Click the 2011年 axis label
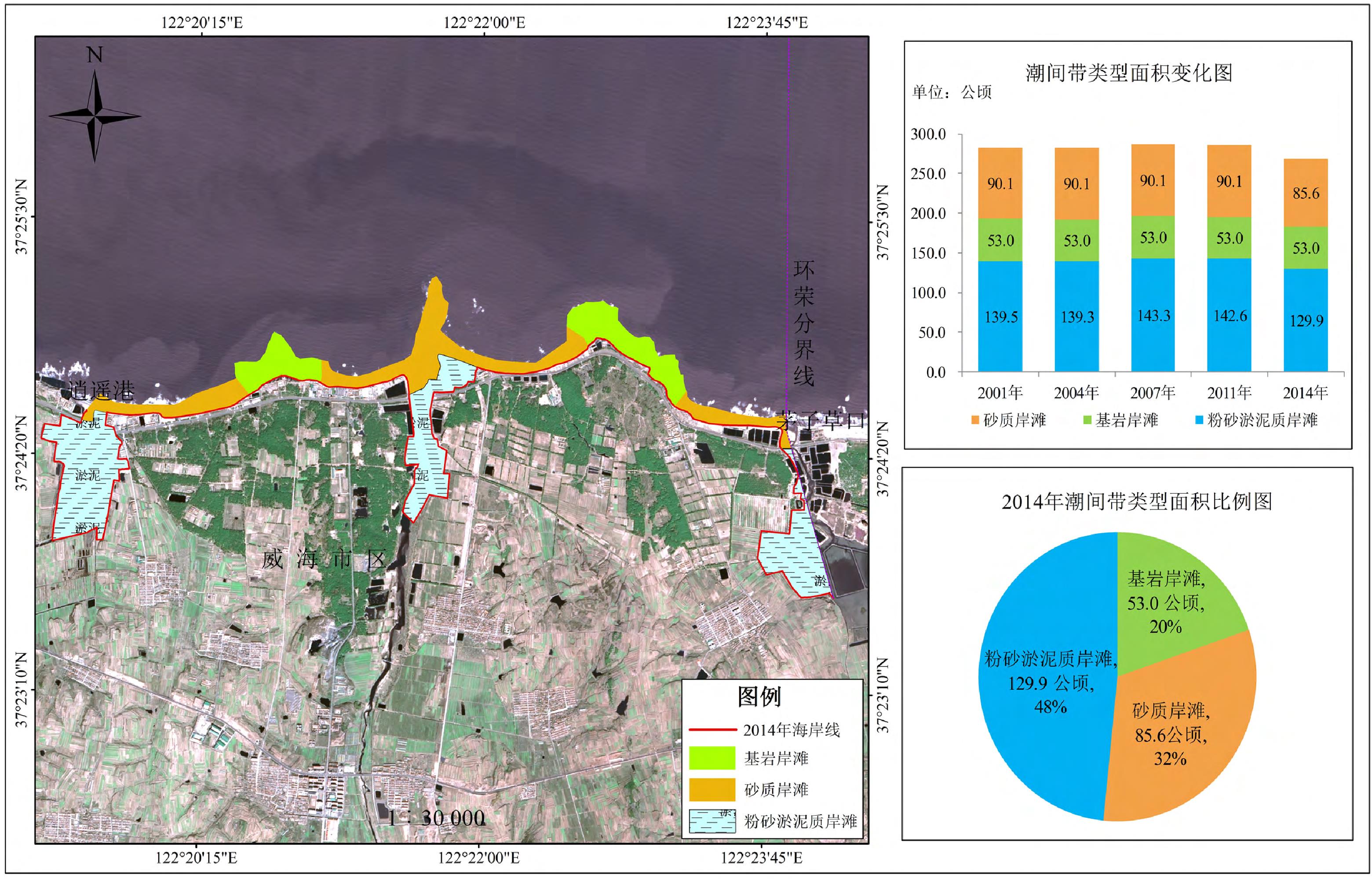 1230,393
